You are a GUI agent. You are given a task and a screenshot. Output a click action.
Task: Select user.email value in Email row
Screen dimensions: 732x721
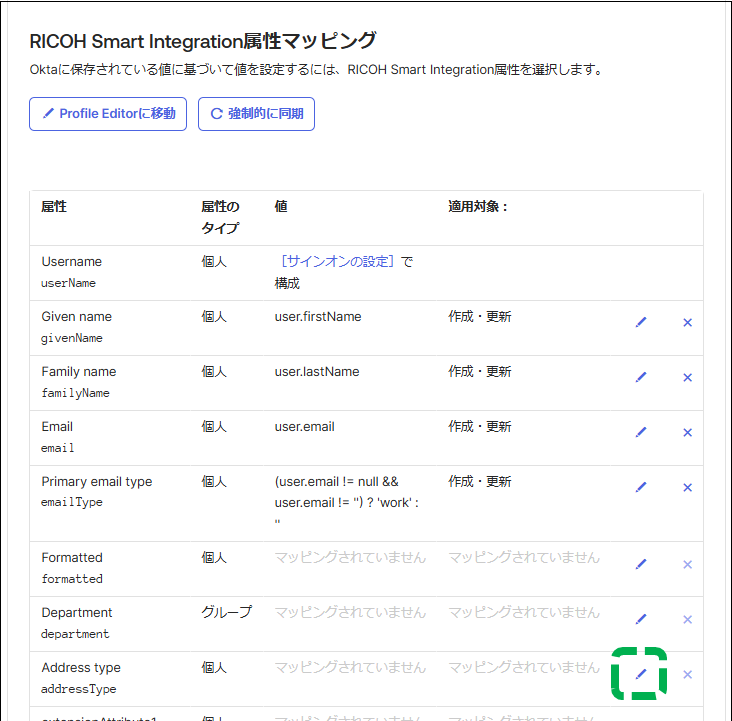(x=304, y=427)
